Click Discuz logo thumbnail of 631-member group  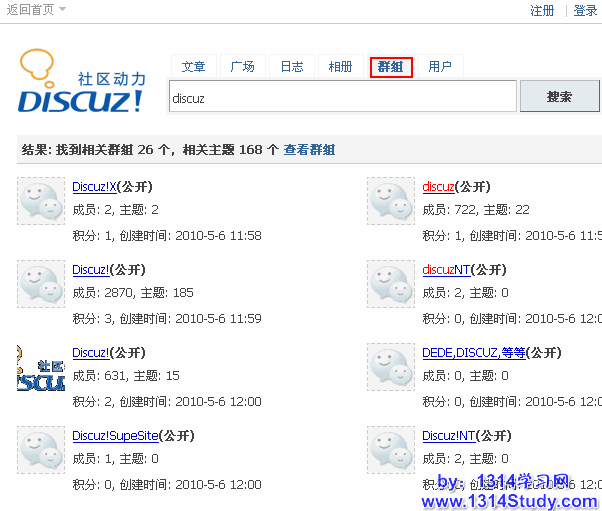41,367
